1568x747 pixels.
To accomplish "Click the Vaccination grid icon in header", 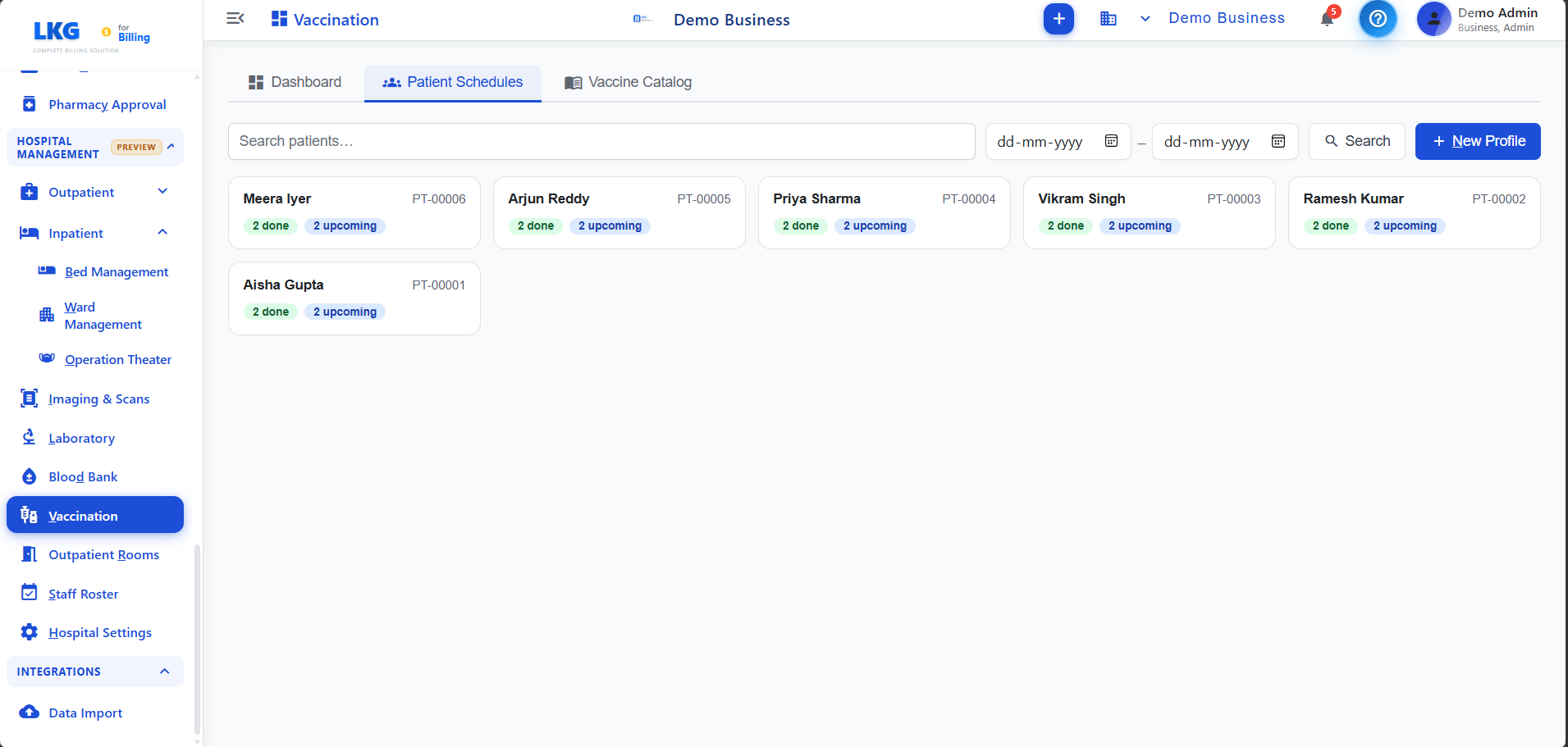I will (x=279, y=19).
